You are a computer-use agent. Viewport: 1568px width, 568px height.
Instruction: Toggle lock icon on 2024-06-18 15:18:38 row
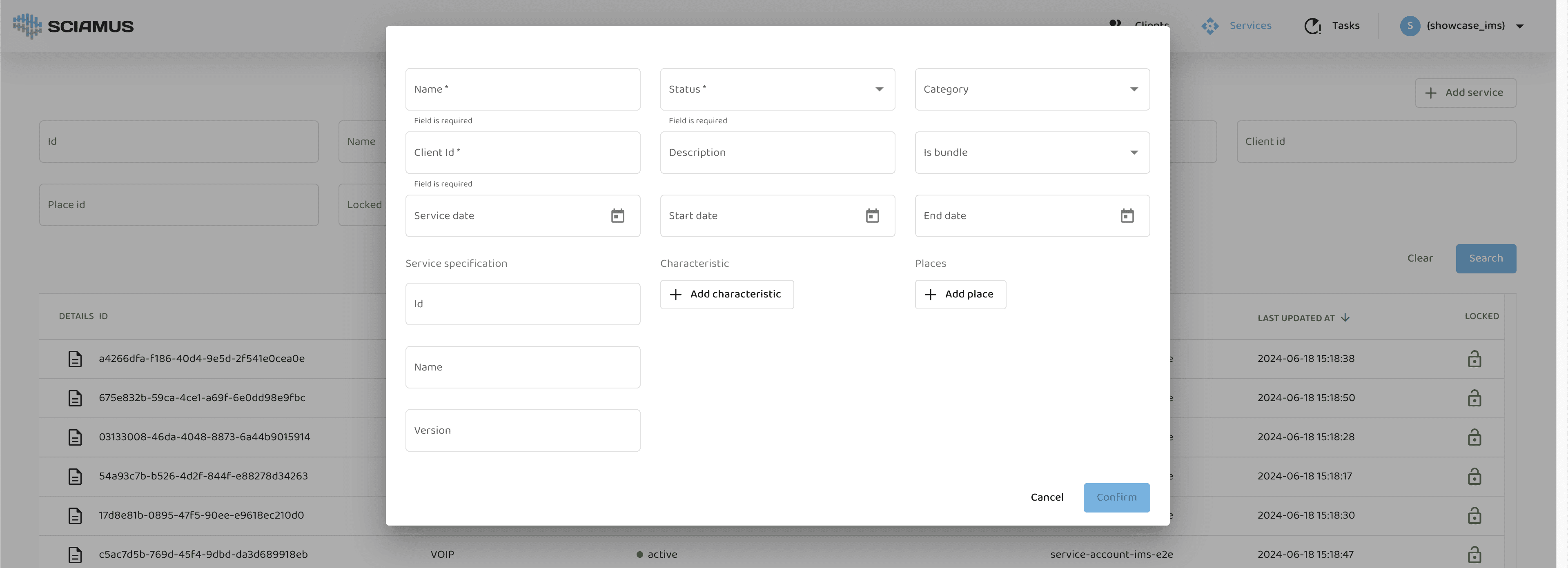(1474, 359)
